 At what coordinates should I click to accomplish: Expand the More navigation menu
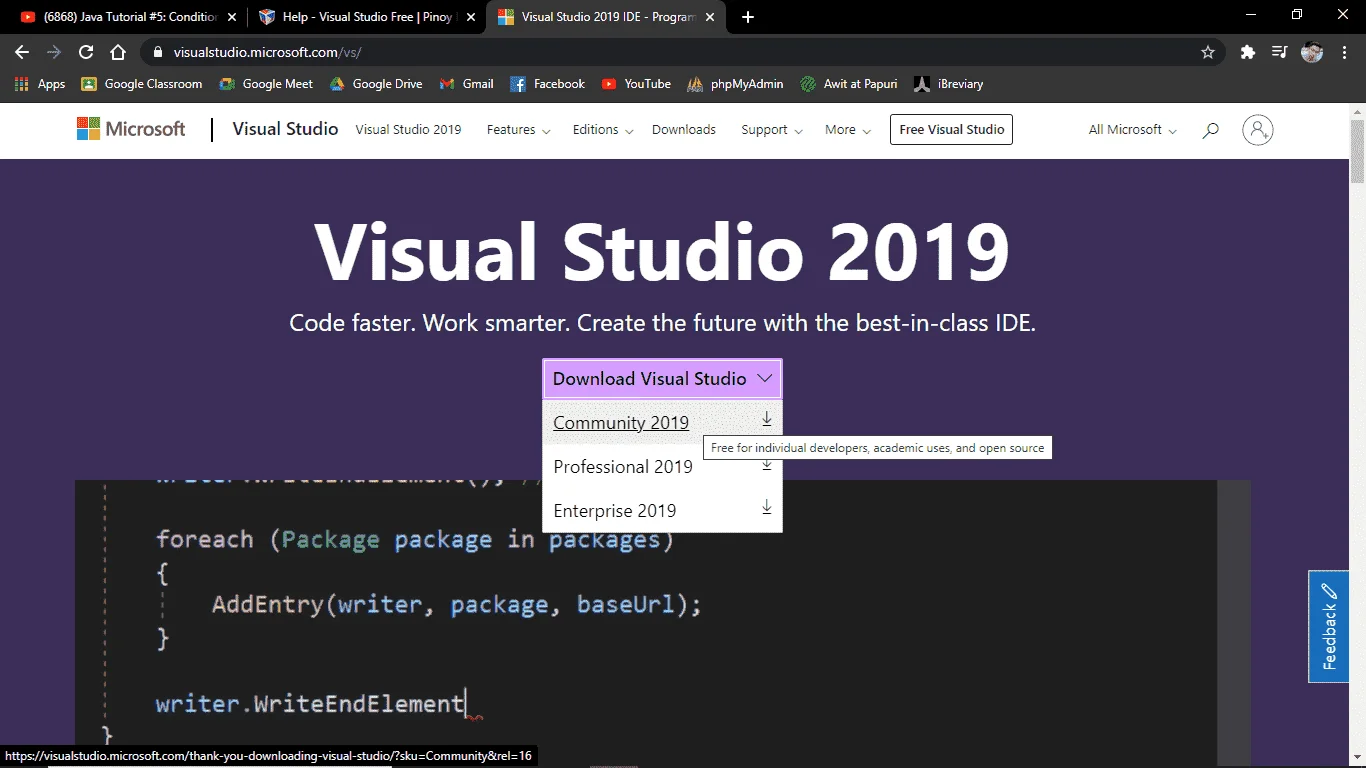click(848, 130)
